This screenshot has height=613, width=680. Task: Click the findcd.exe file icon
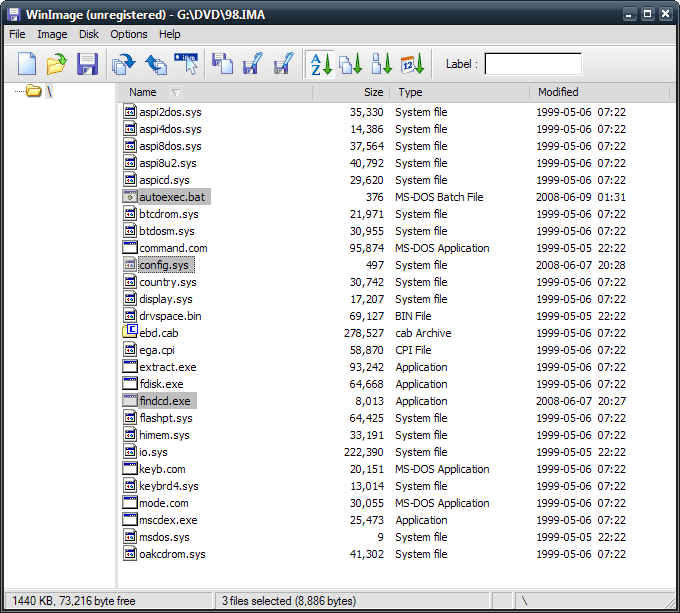coord(130,400)
